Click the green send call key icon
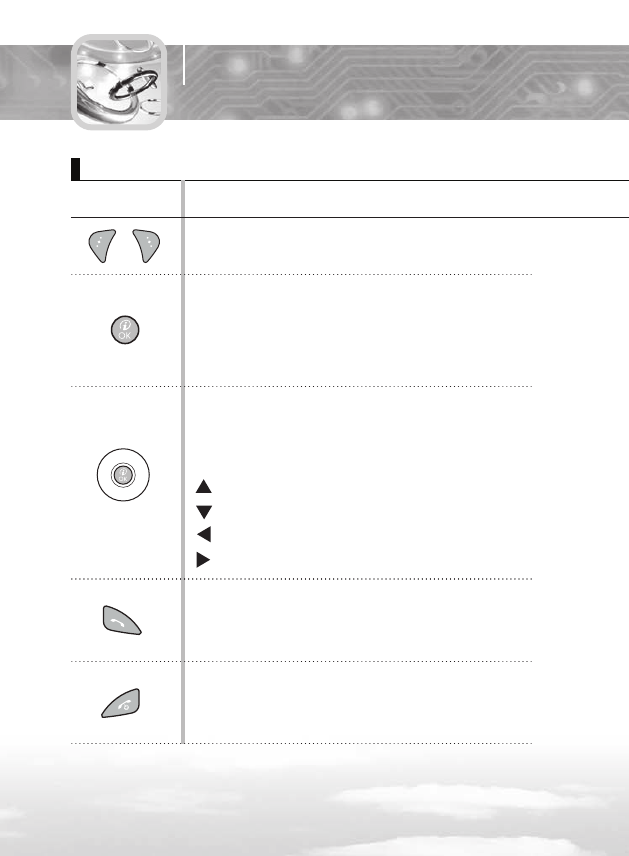 [122, 620]
